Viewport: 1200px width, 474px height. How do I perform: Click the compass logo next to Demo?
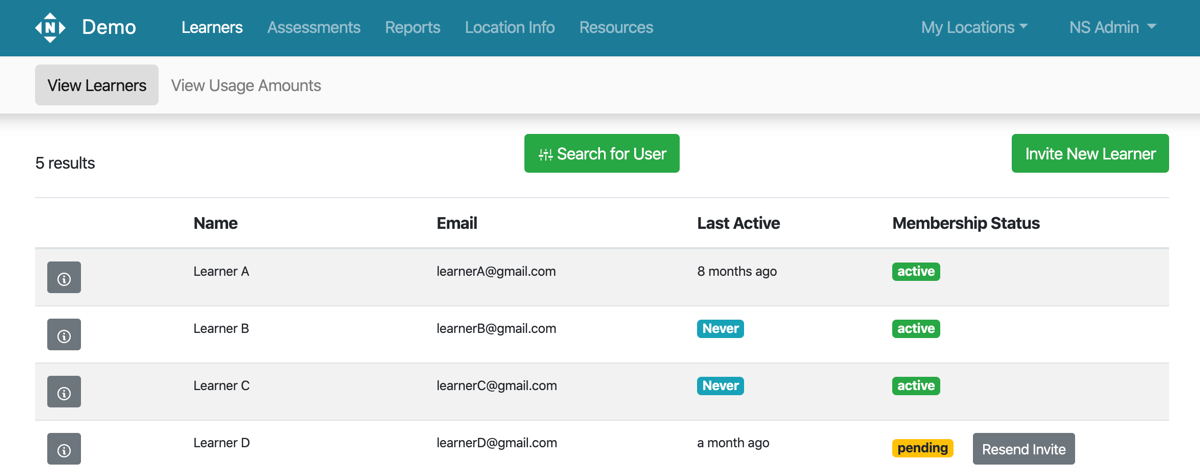click(50, 27)
